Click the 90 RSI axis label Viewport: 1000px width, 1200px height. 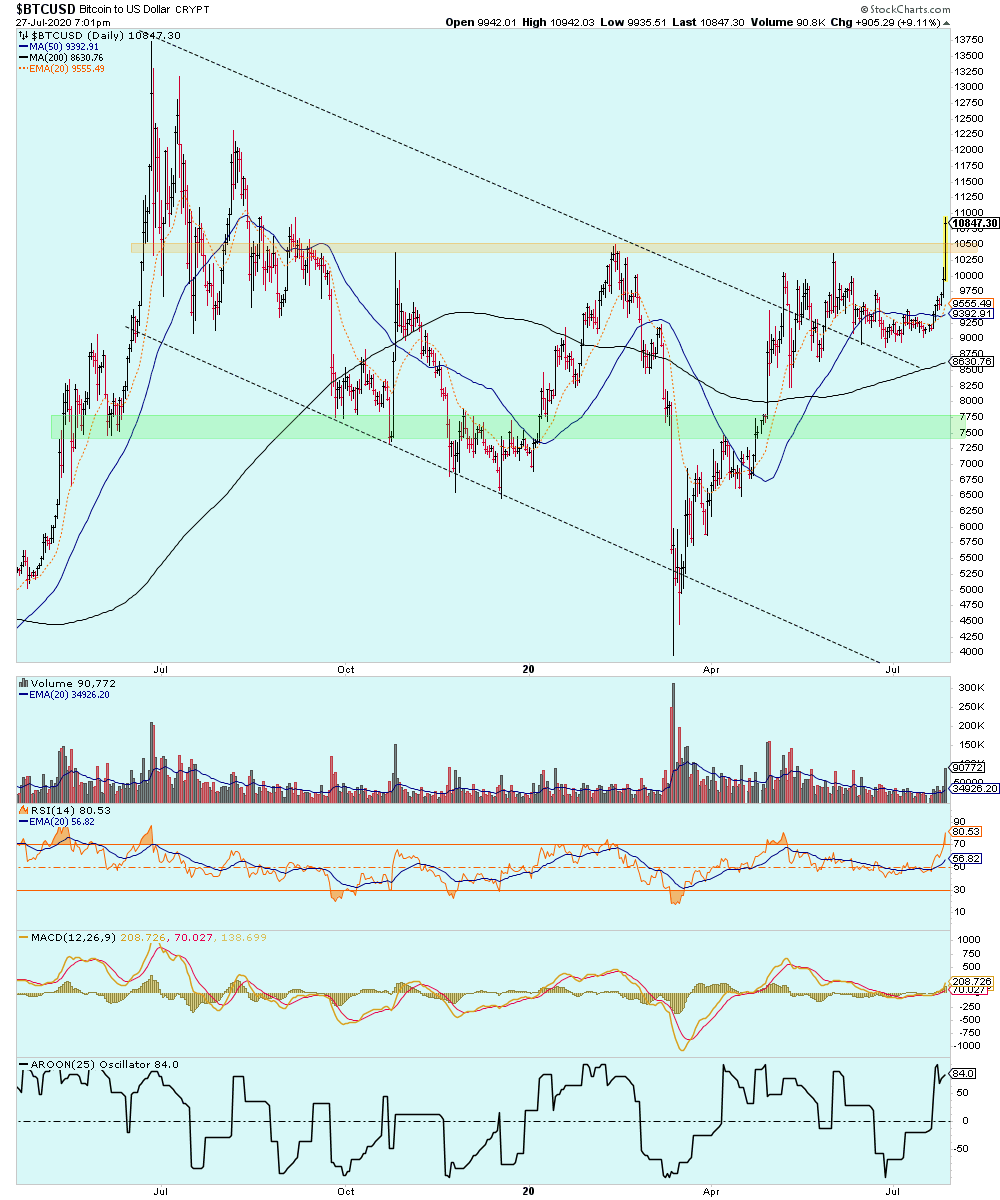click(961, 821)
